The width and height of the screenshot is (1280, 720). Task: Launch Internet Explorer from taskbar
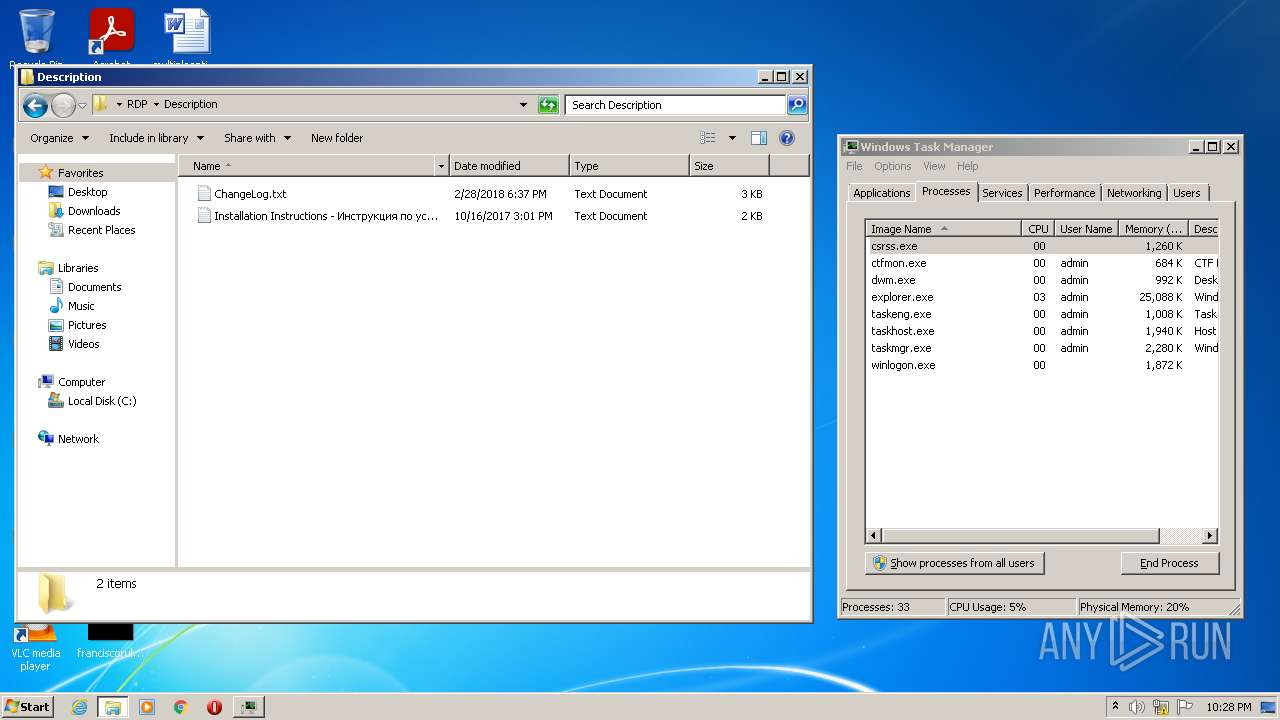click(79, 707)
